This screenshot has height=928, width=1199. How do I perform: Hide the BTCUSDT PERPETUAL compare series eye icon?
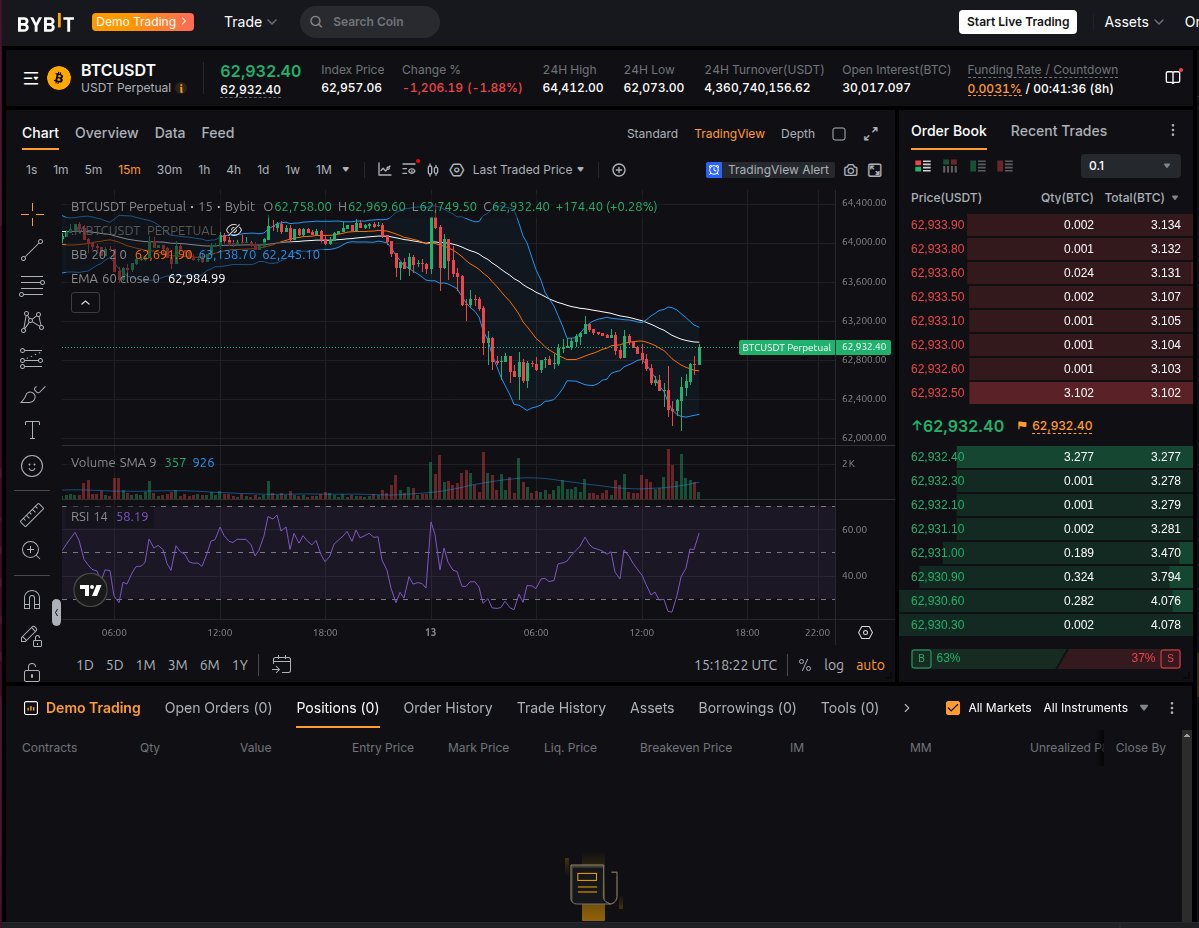(234, 230)
